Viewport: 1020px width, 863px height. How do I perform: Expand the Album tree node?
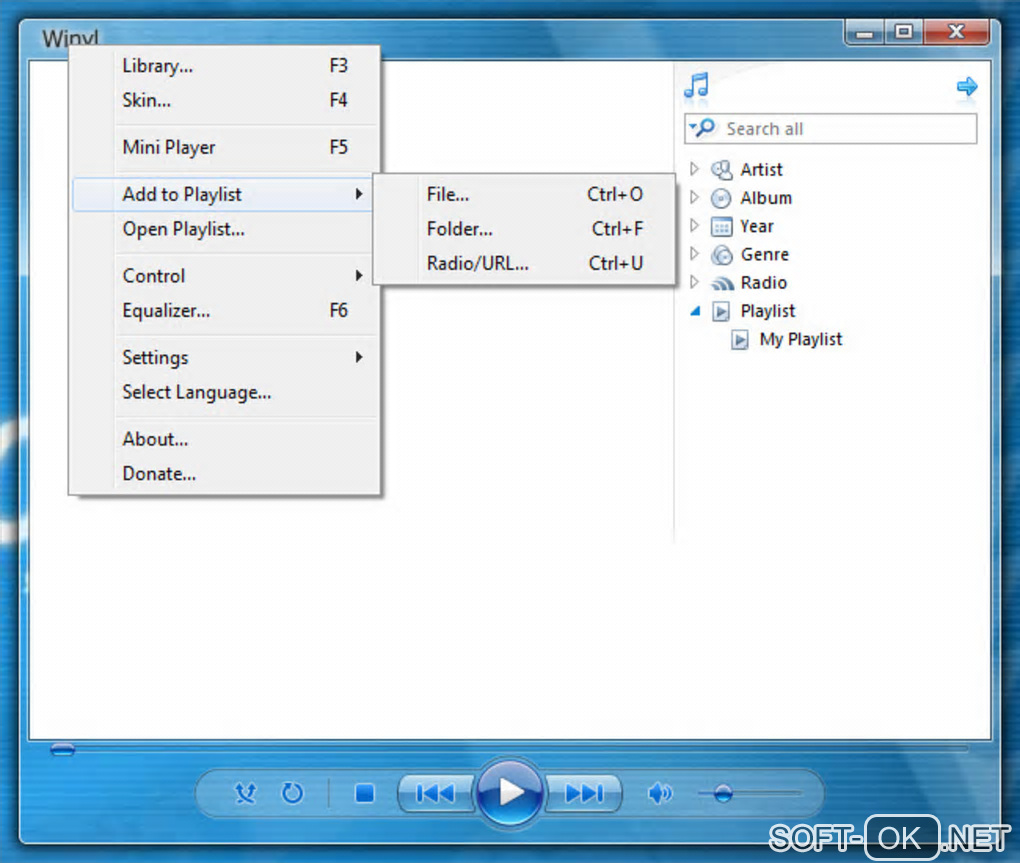694,197
